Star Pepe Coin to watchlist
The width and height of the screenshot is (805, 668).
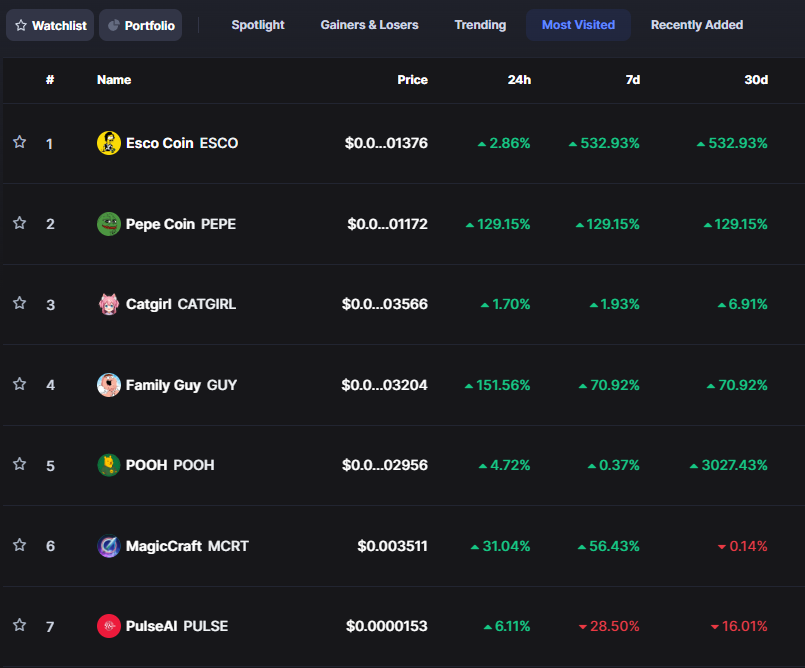[x=20, y=223]
